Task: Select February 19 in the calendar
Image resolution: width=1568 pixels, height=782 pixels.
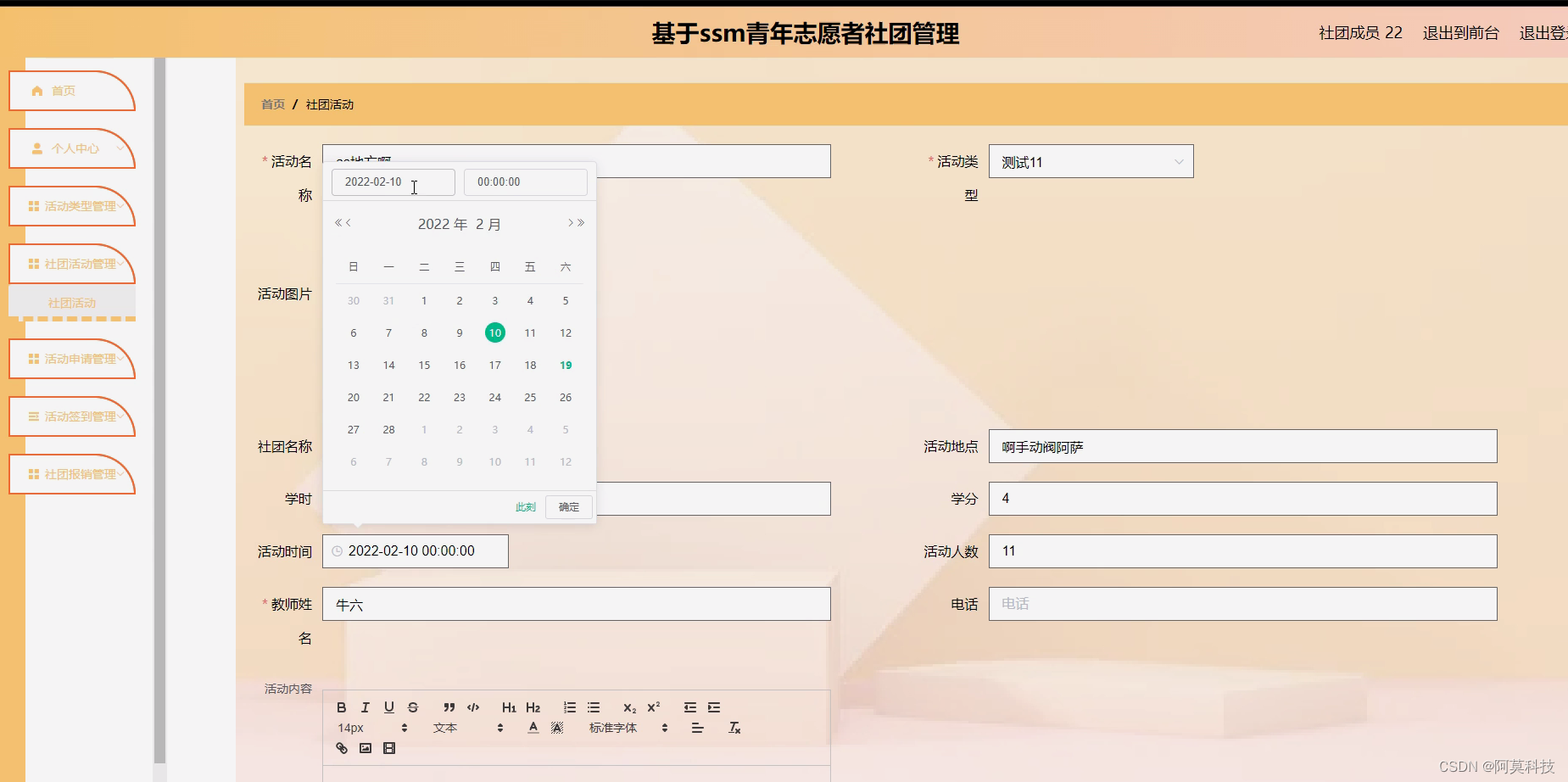Action: (x=566, y=365)
